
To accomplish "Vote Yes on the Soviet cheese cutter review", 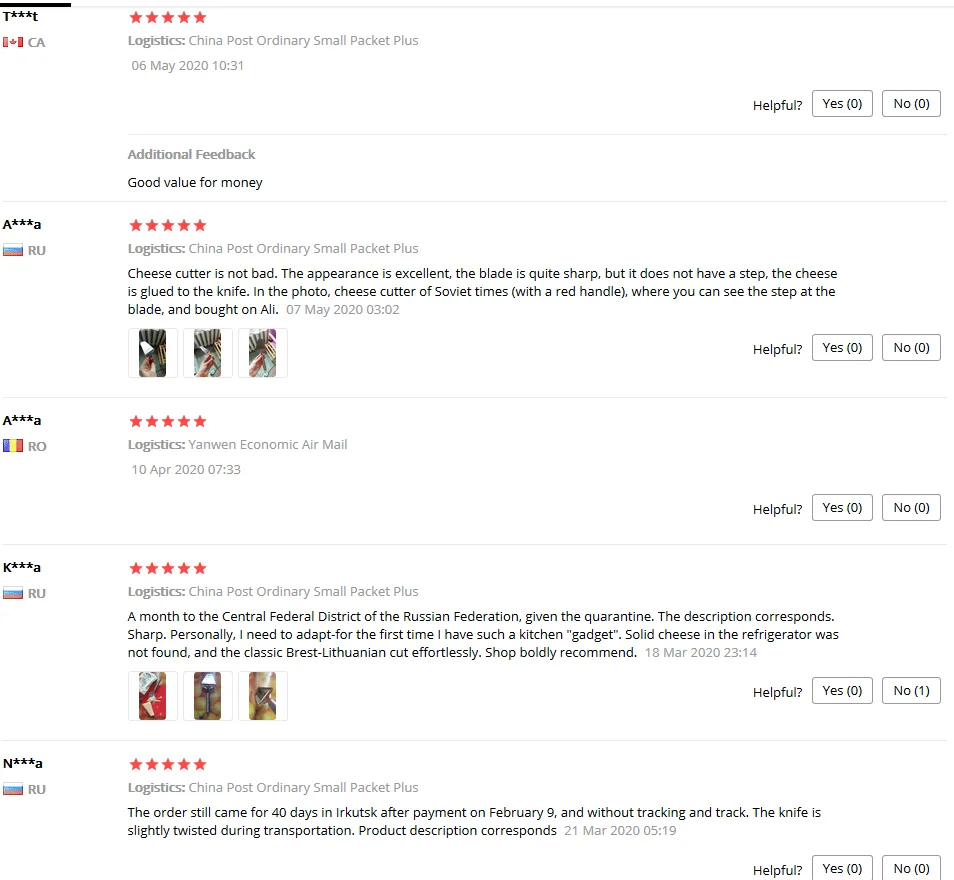I will [842, 347].
